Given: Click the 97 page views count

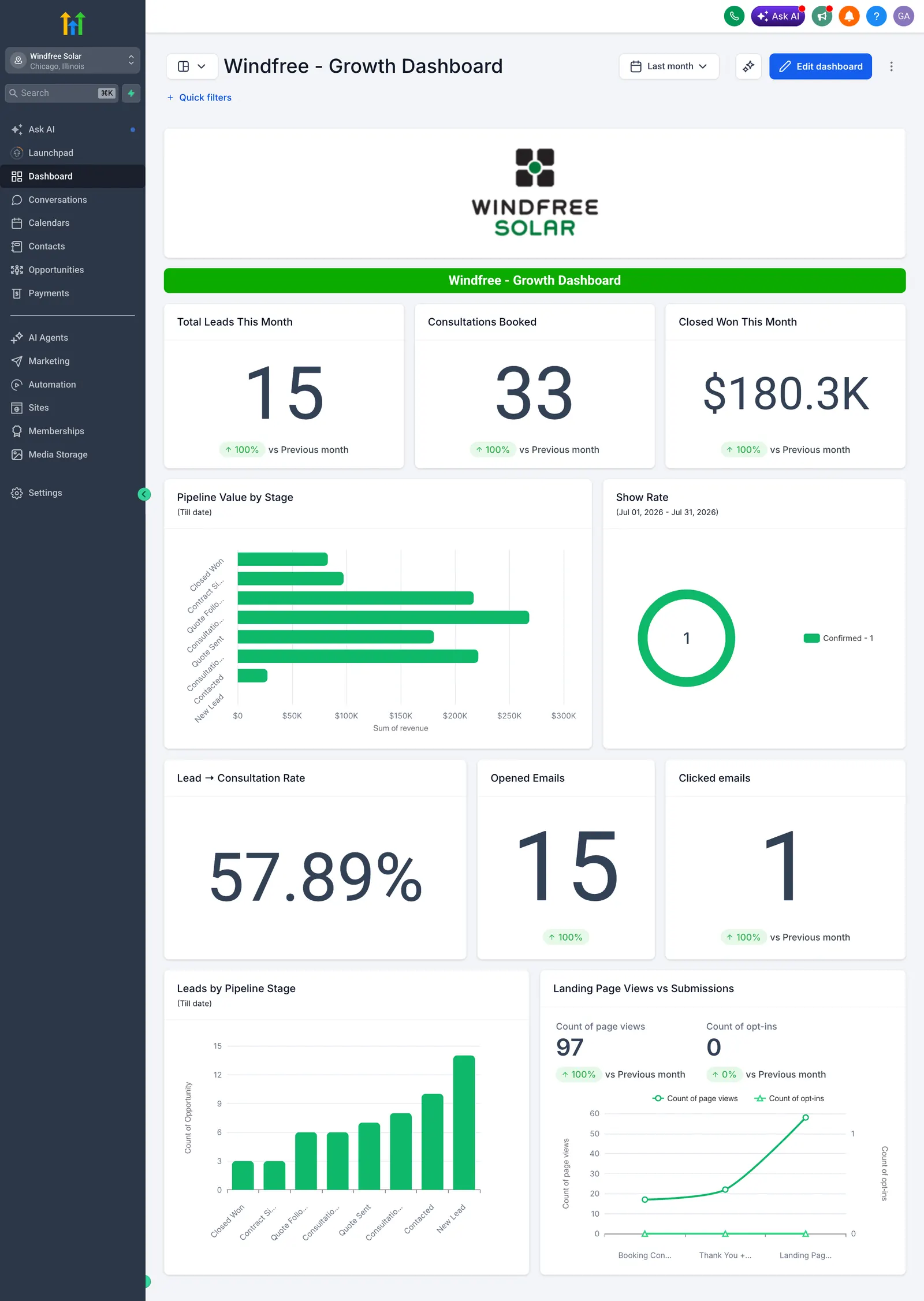Looking at the screenshot, I should pyautogui.click(x=569, y=1047).
